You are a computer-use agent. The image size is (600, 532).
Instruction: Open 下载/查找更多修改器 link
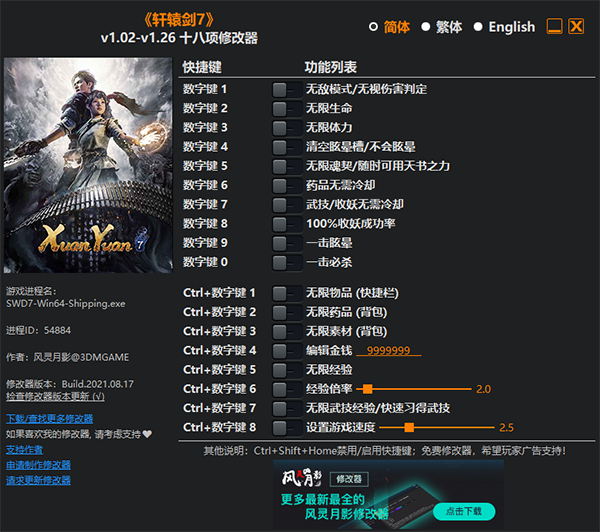point(49,419)
